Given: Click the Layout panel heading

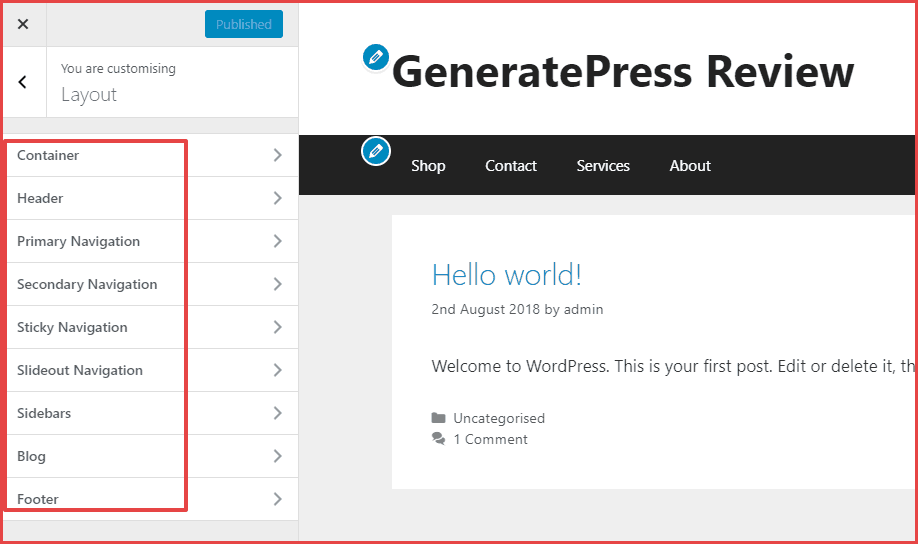Looking at the screenshot, I should tap(89, 95).
